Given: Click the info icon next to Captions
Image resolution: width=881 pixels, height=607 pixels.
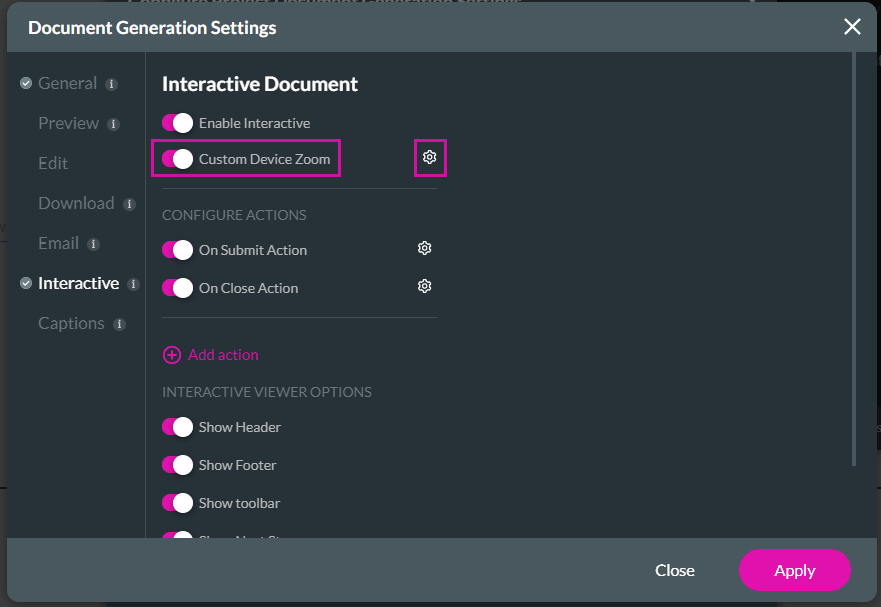Looking at the screenshot, I should click(119, 324).
